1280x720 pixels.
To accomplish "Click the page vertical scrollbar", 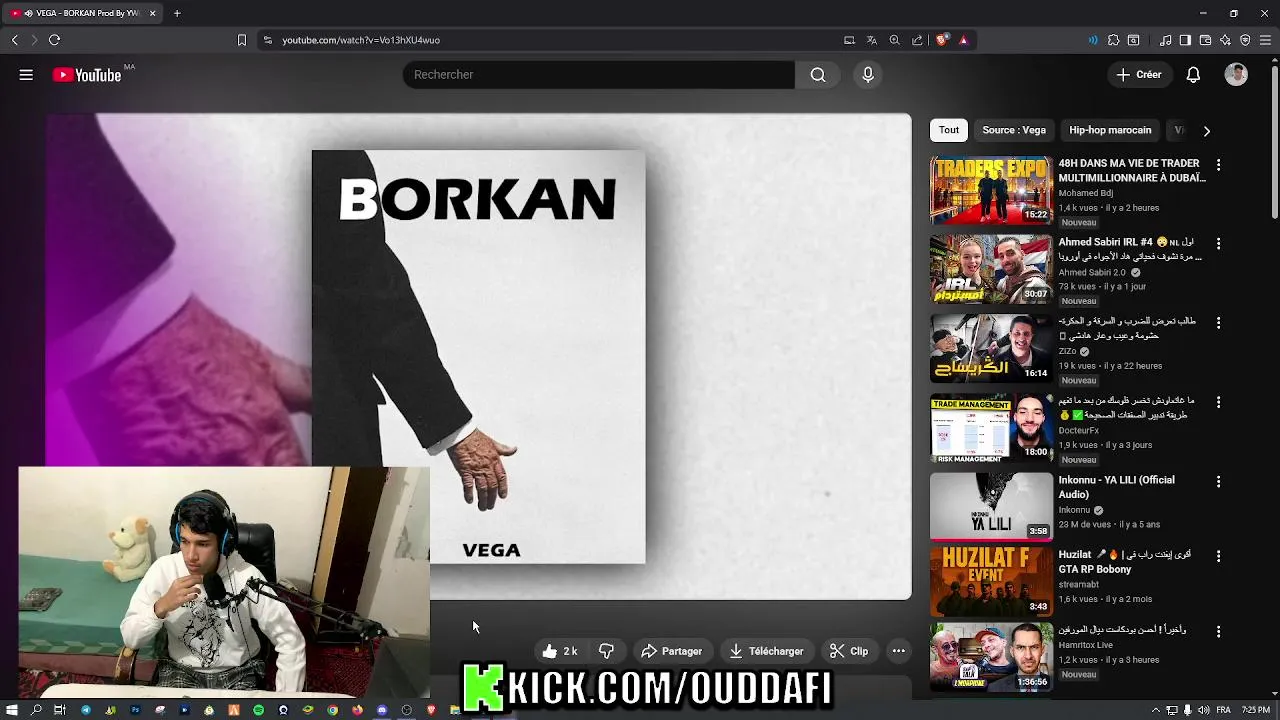I will coord(1274,140).
